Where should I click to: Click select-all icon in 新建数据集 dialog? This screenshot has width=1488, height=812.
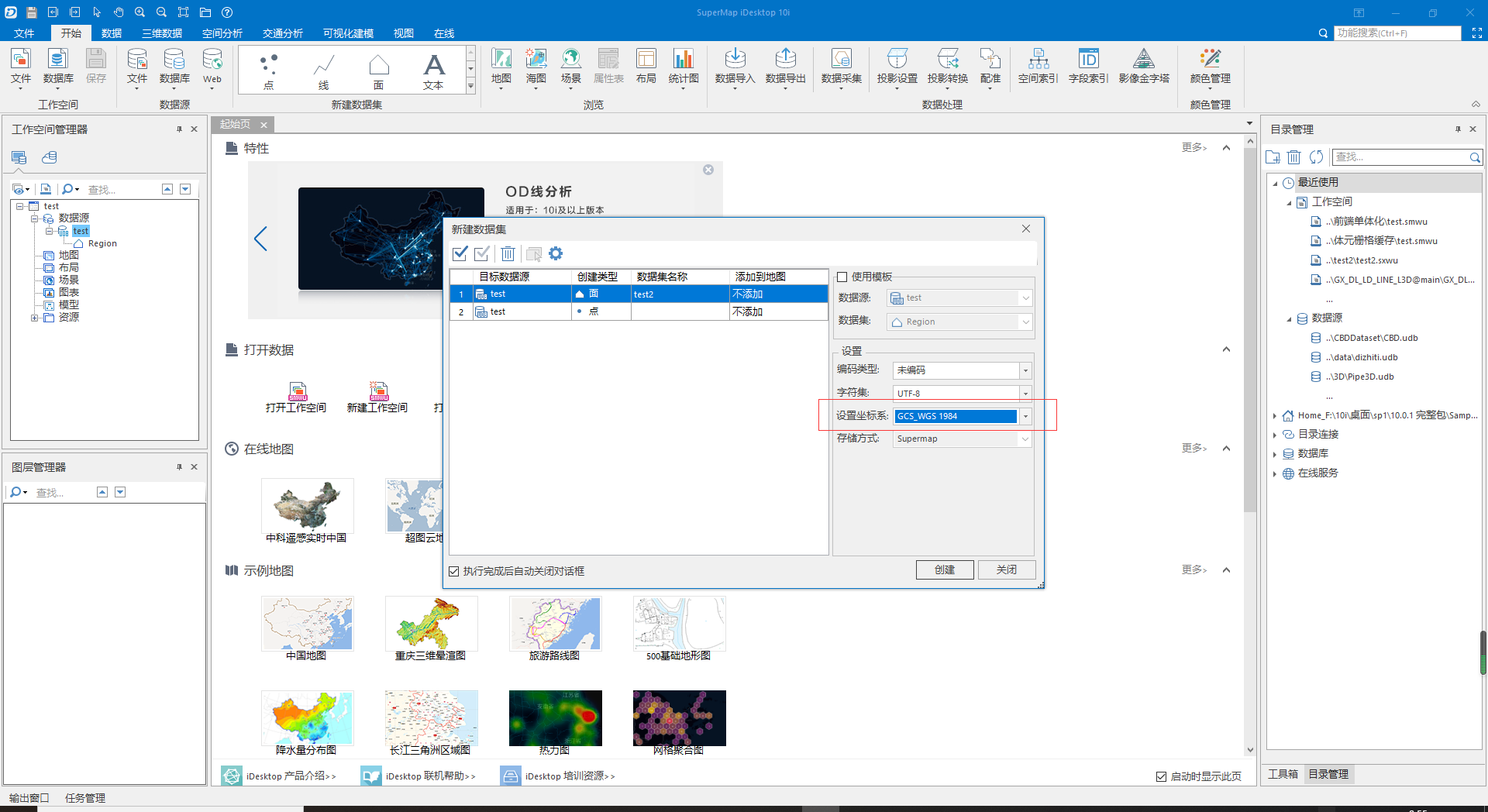coord(460,253)
